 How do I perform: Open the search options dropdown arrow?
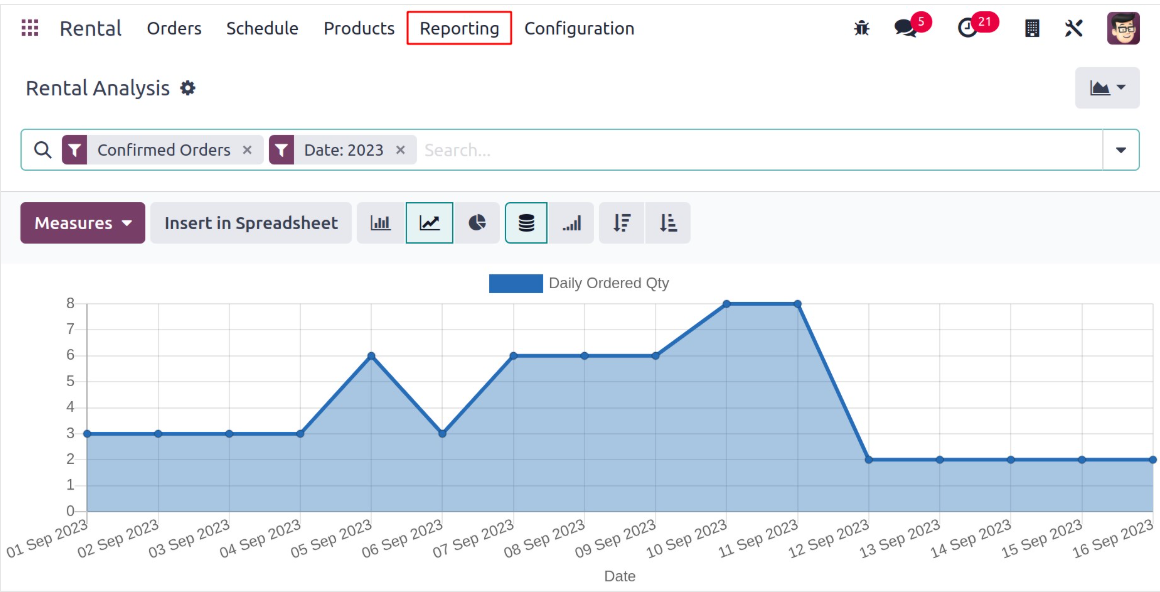tap(1121, 150)
